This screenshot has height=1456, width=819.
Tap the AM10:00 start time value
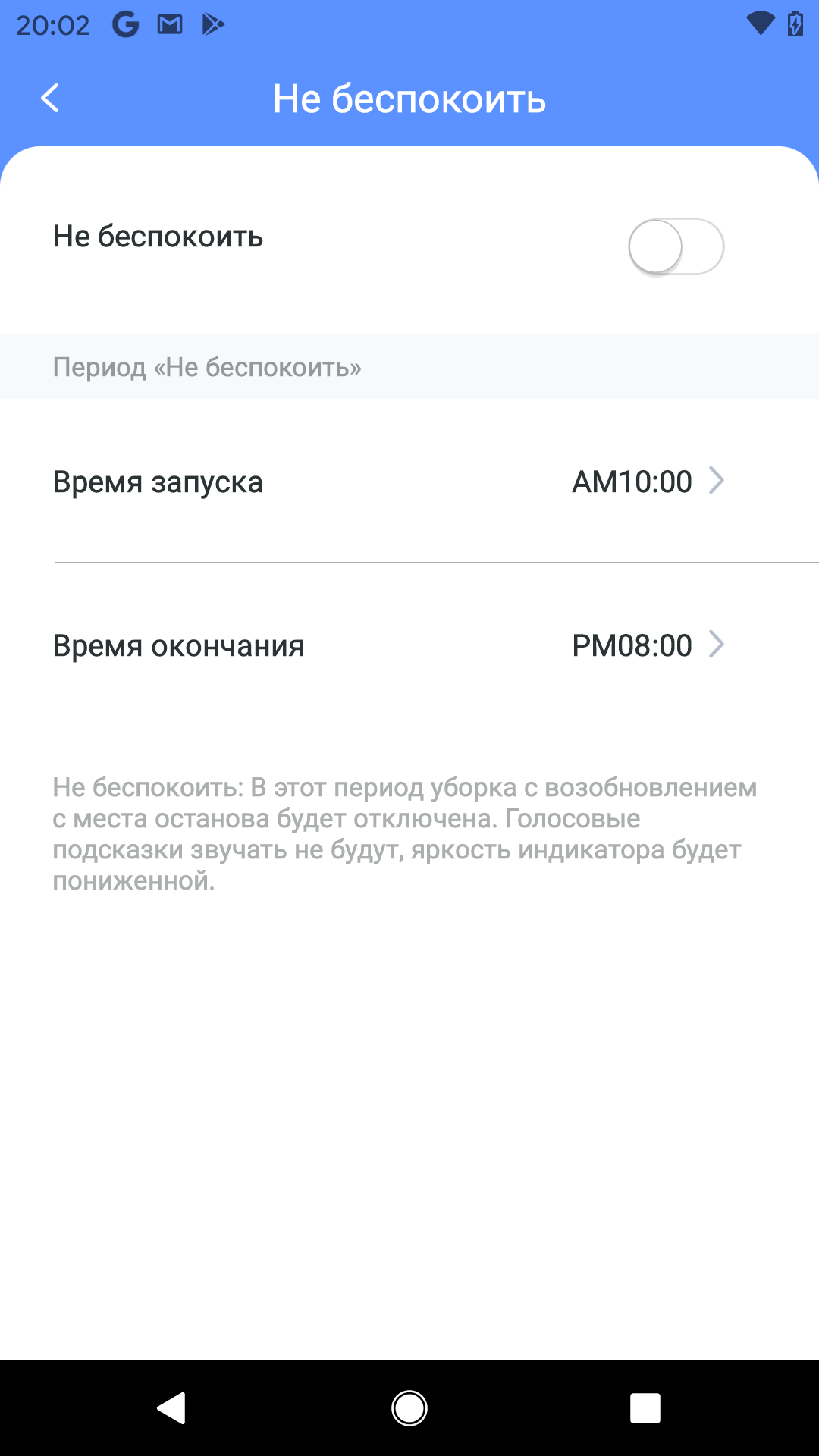click(632, 482)
